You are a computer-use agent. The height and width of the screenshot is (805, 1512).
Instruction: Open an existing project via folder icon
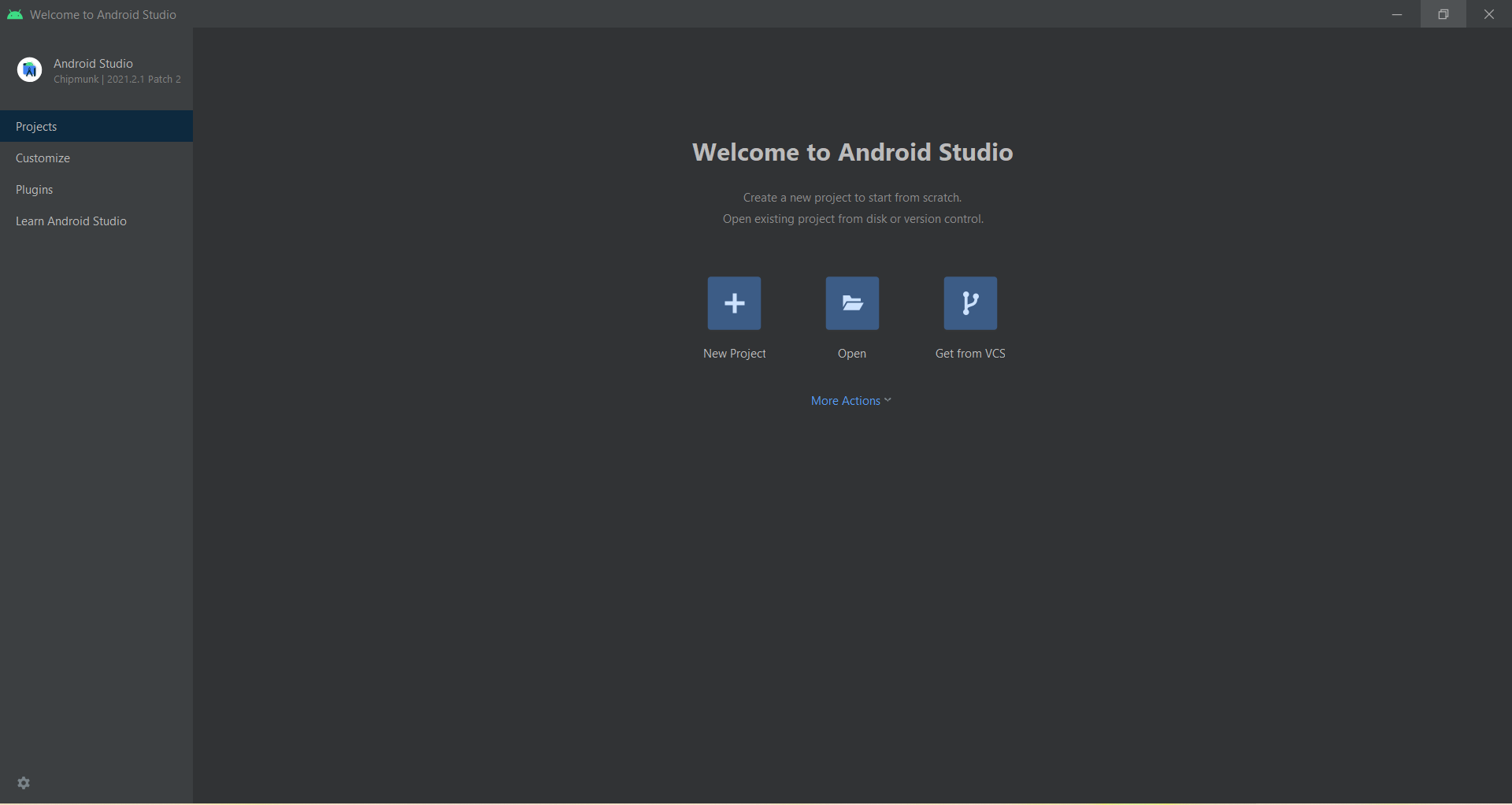[852, 303]
